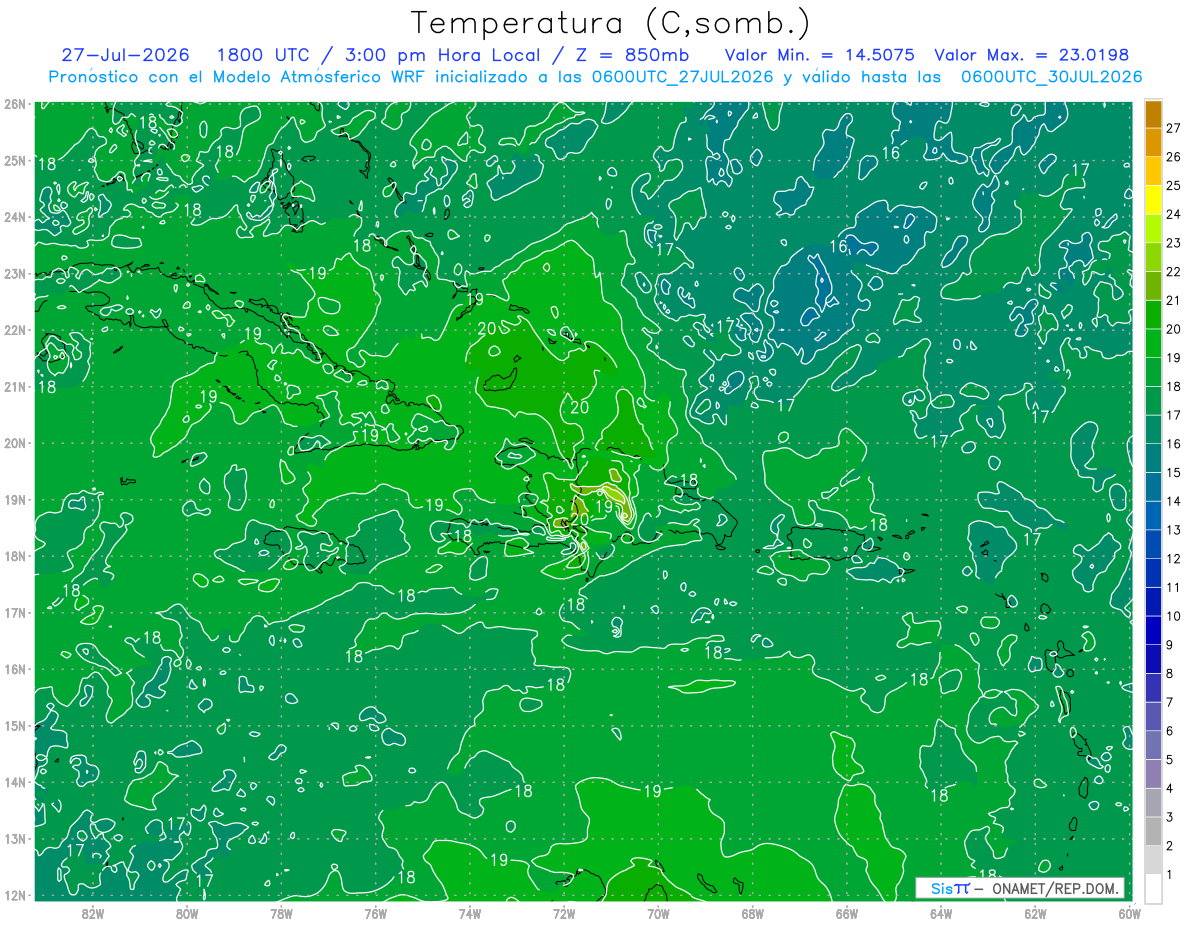Image resolution: width=1200 pixels, height=927 pixels.
Task: Click the 'Valor Max. = 23.0198' readout
Action: coord(1031,55)
